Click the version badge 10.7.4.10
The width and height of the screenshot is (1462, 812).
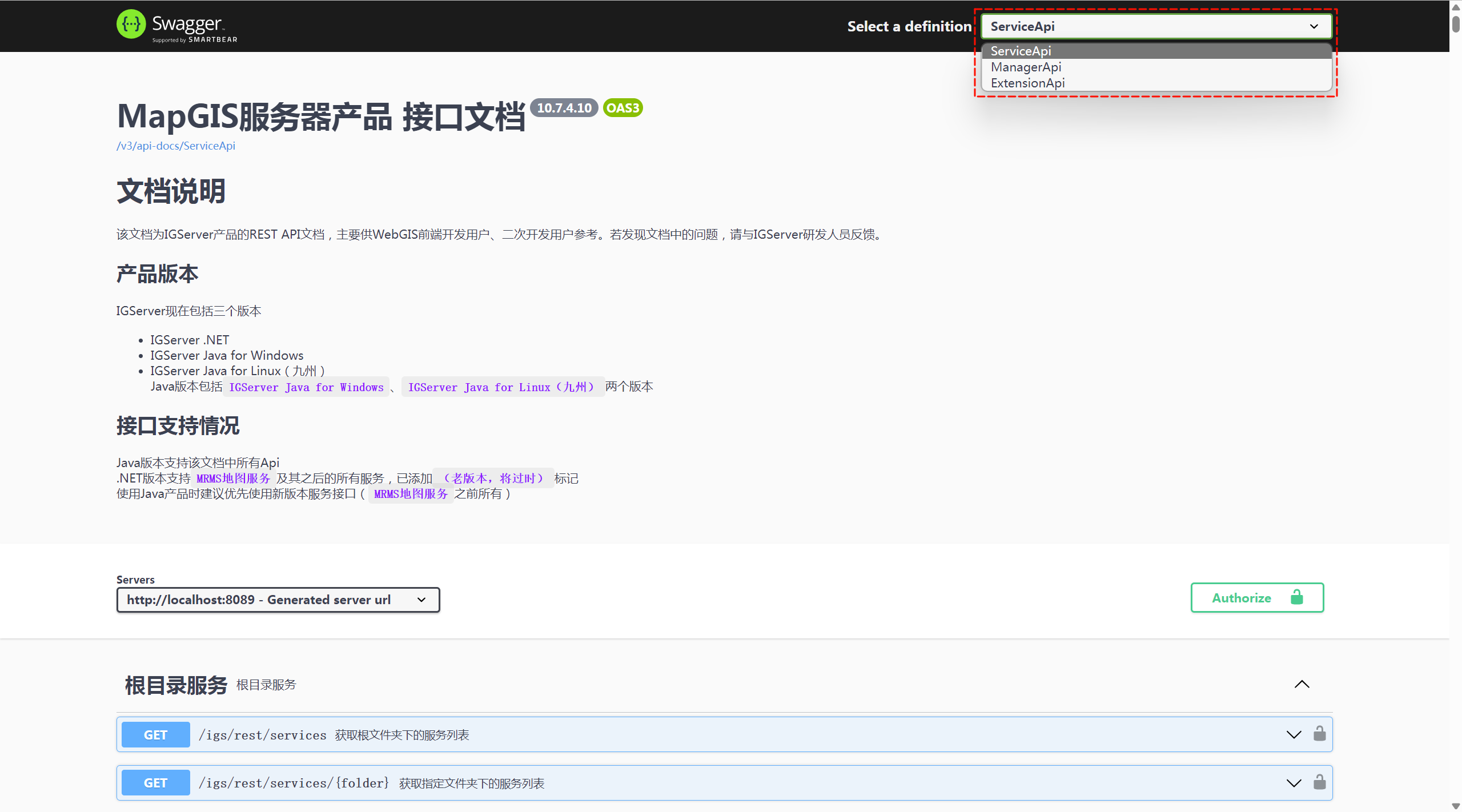[x=563, y=107]
